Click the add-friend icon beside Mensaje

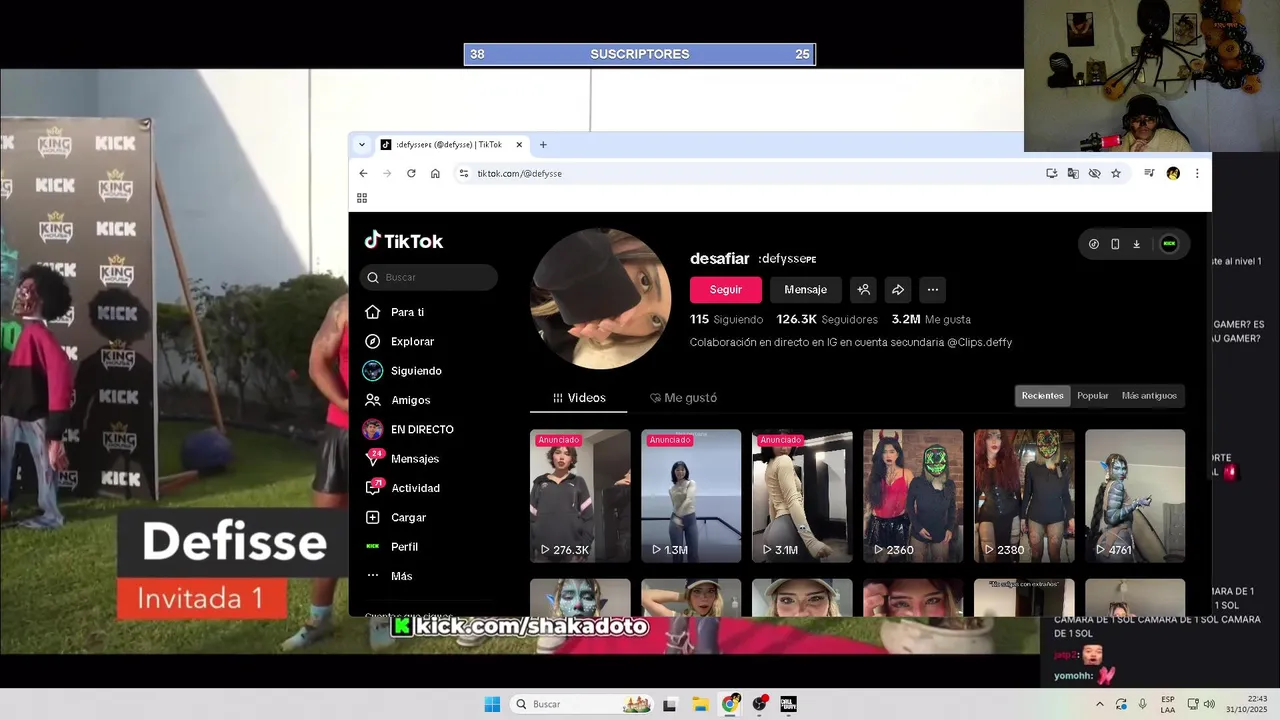point(864,290)
